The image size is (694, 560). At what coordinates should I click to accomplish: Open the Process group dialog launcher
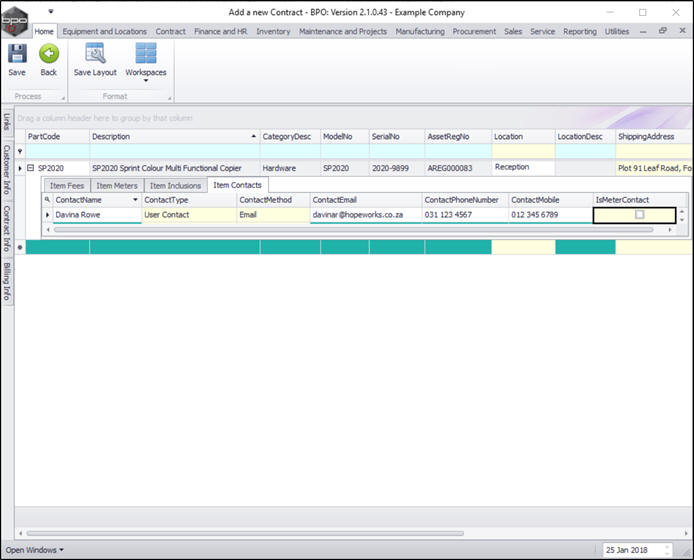pyautogui.click(x=63, y=98)
